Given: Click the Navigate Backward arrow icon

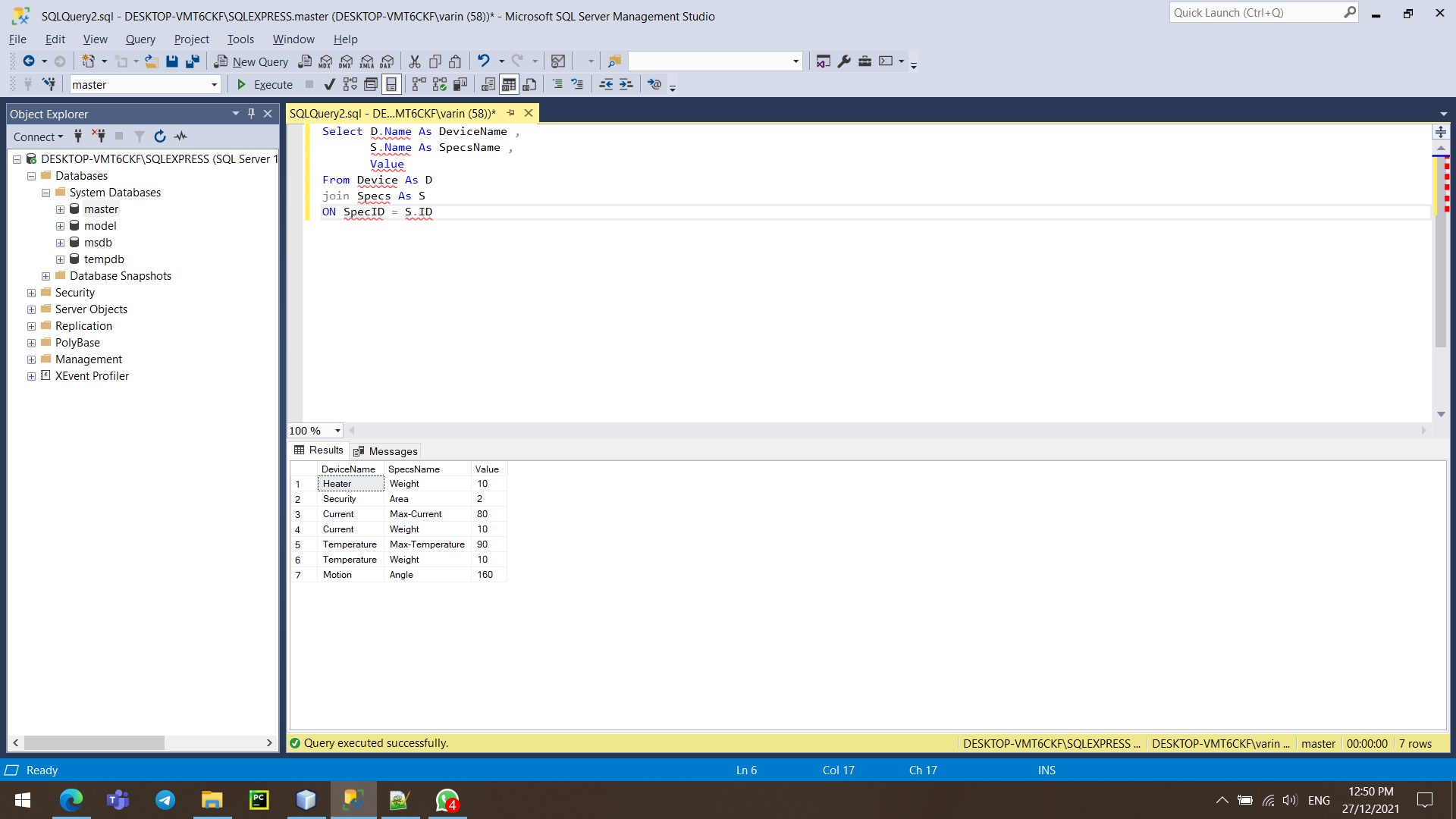Looking at the screenshot, I should click(29, 61).
